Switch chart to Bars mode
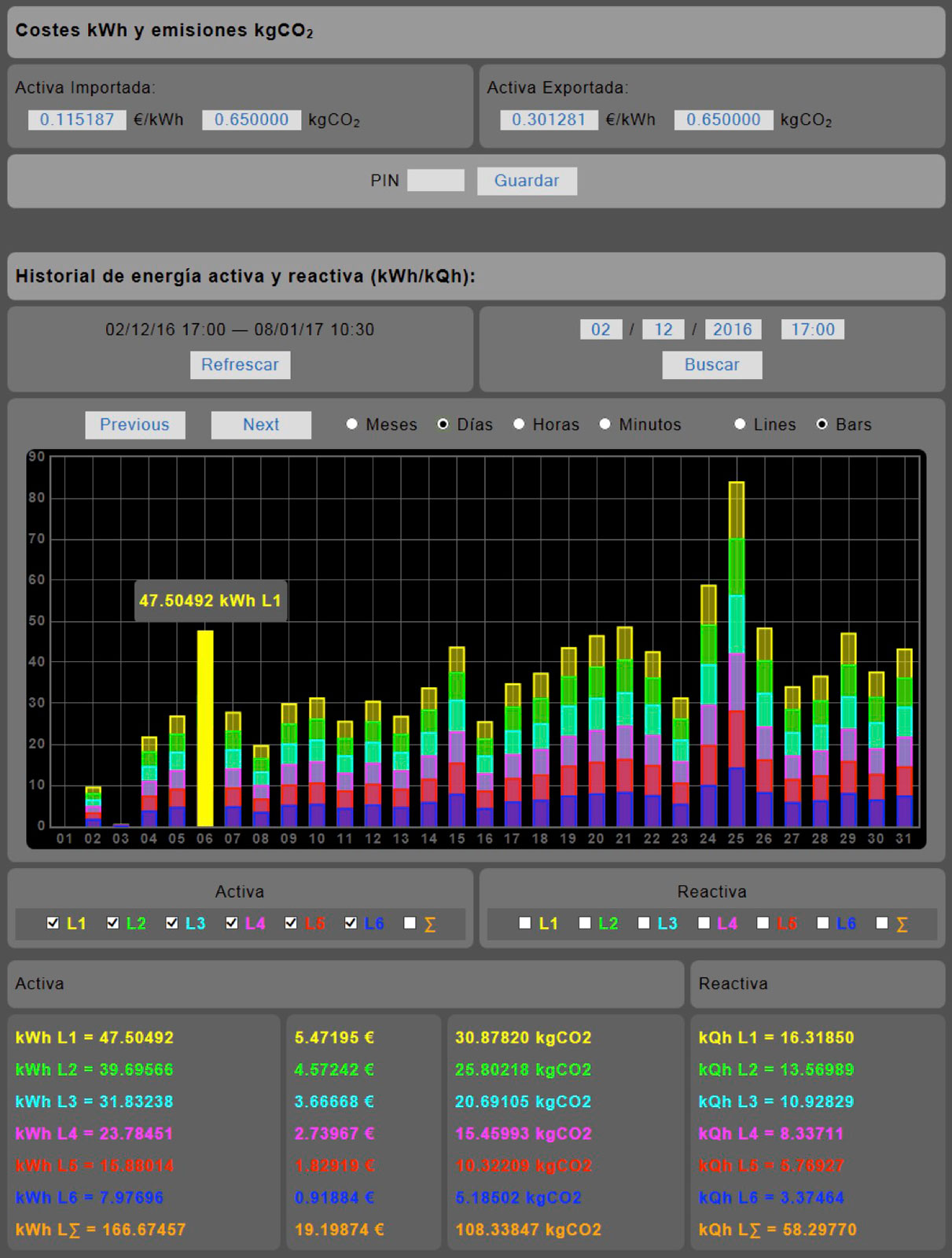 click(x=822, y=425)
